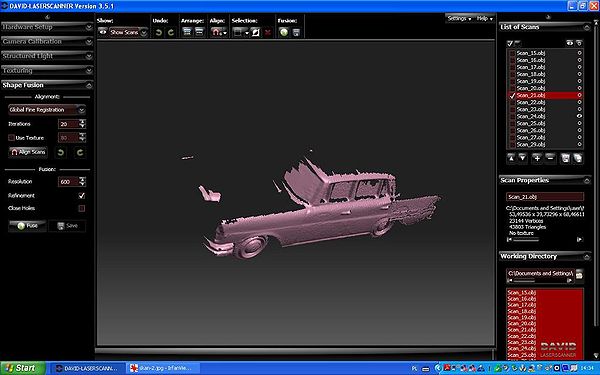The image size is (600, 375).
Task: Open the Settings menu
Action: tap(459, 18)
